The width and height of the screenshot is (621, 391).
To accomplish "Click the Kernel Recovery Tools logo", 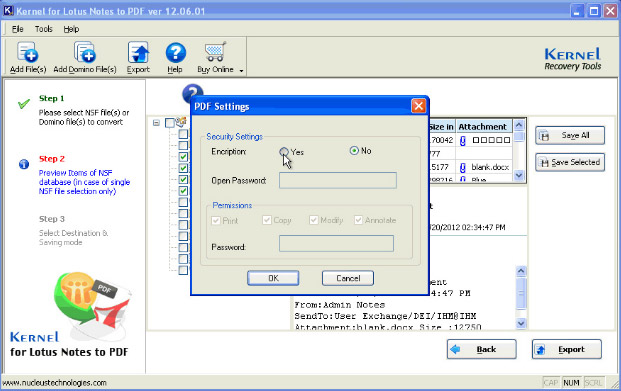I will click(573, 59).
